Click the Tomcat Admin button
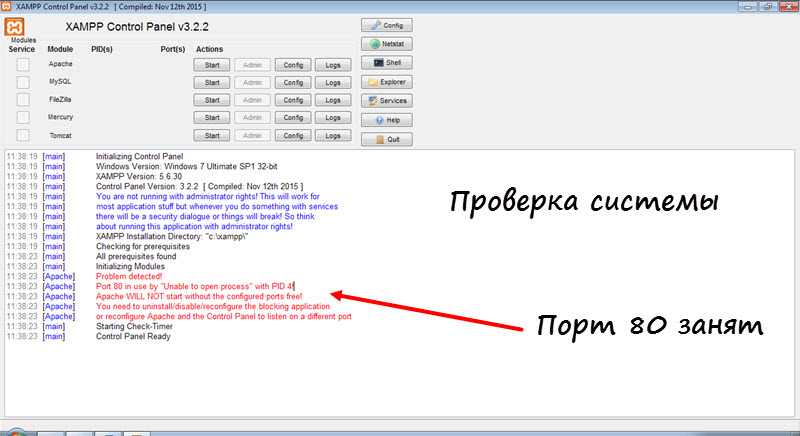 (252, 135)
